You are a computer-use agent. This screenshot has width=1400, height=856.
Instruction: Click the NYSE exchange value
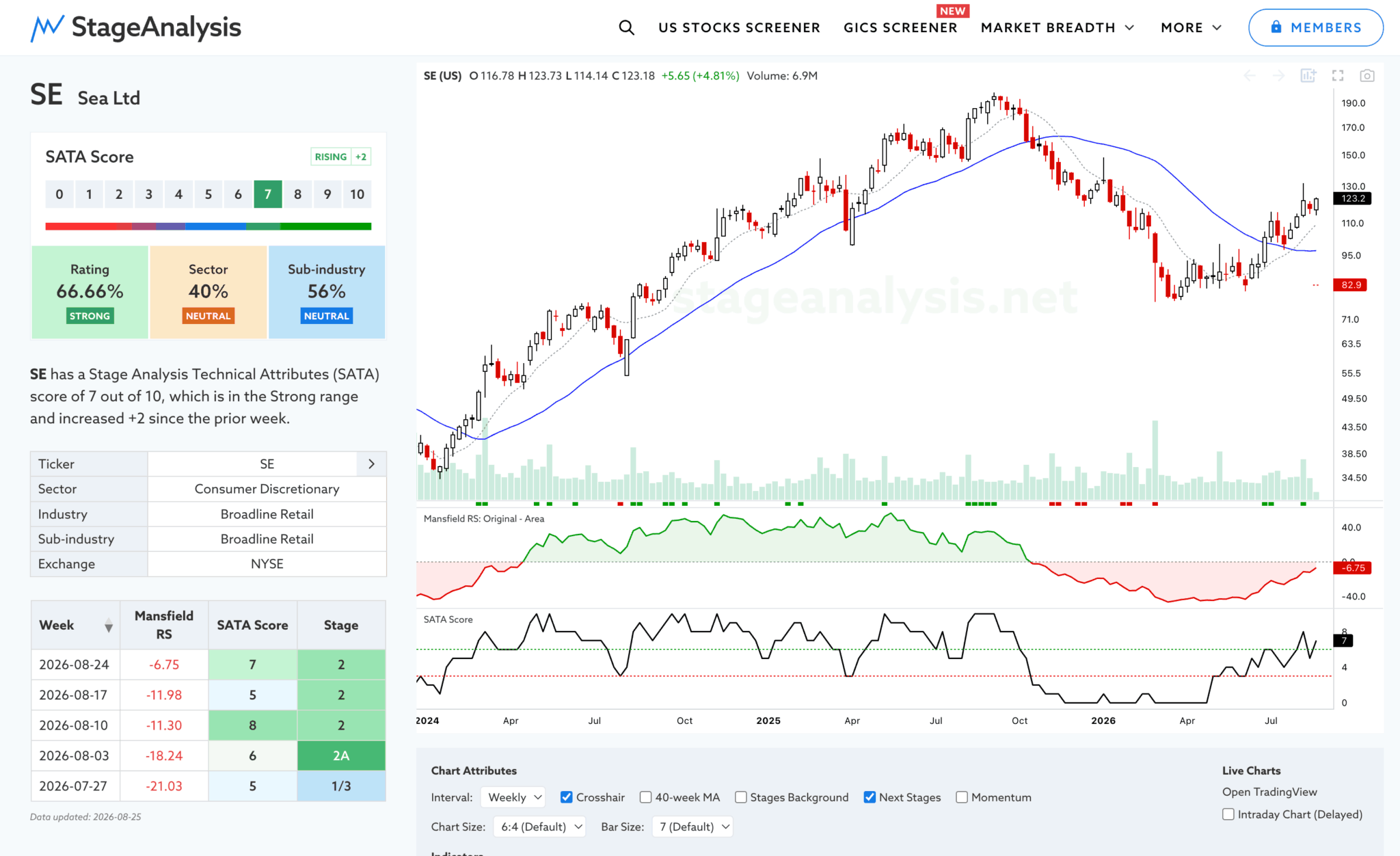pos(267,564)
